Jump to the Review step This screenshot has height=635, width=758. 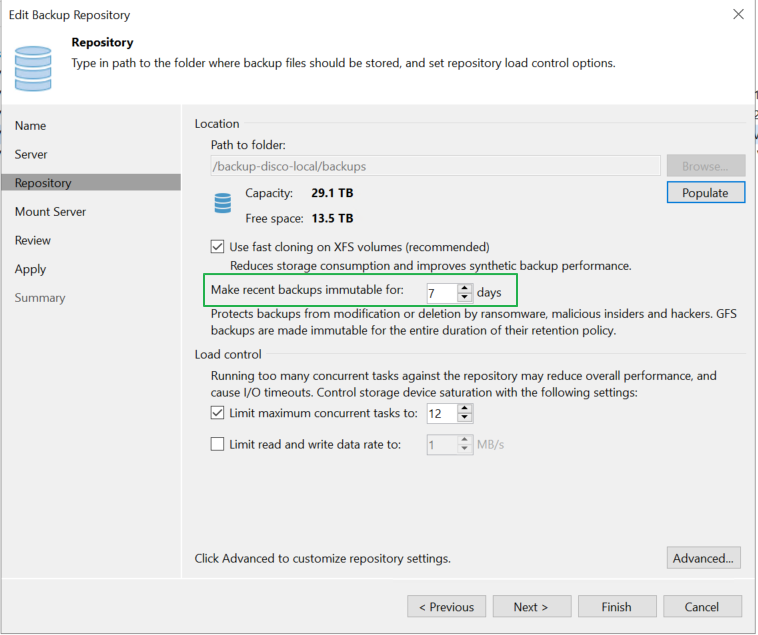click(33, 241)
